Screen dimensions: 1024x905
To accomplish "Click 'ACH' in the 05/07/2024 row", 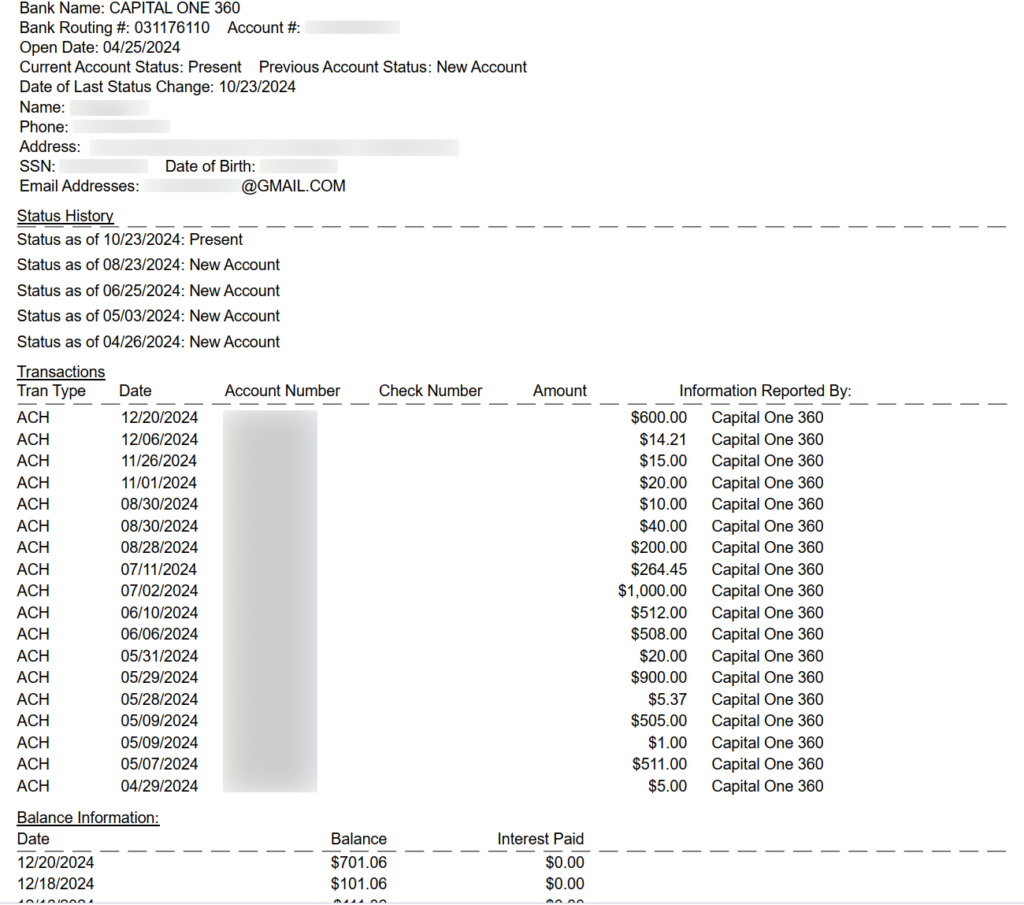I will [33, 764].
